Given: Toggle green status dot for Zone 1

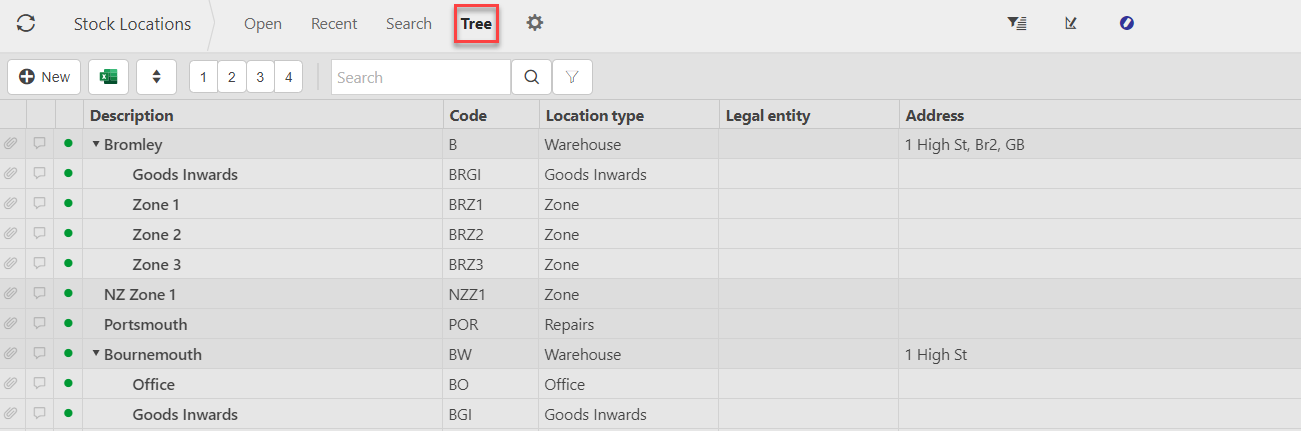Looking at the screenshot, I should [x=68, y=204].
